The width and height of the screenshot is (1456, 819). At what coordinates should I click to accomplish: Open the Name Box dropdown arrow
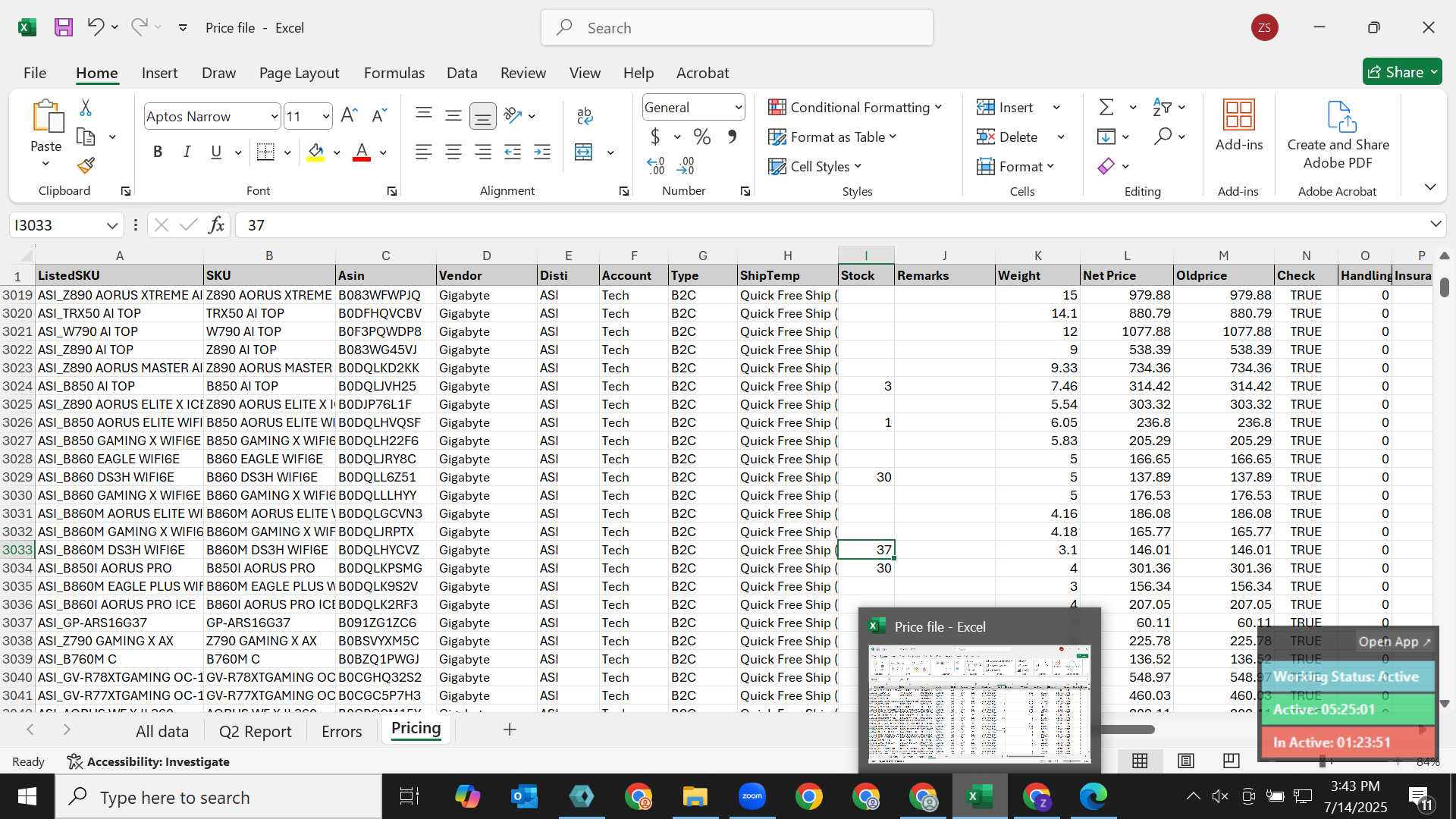[x=112, y=225]
